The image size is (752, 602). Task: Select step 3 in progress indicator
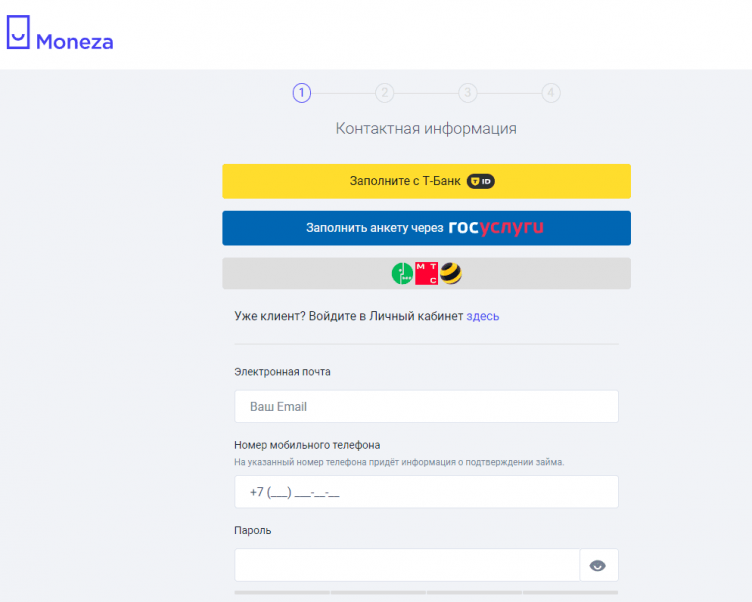(467, 93)
